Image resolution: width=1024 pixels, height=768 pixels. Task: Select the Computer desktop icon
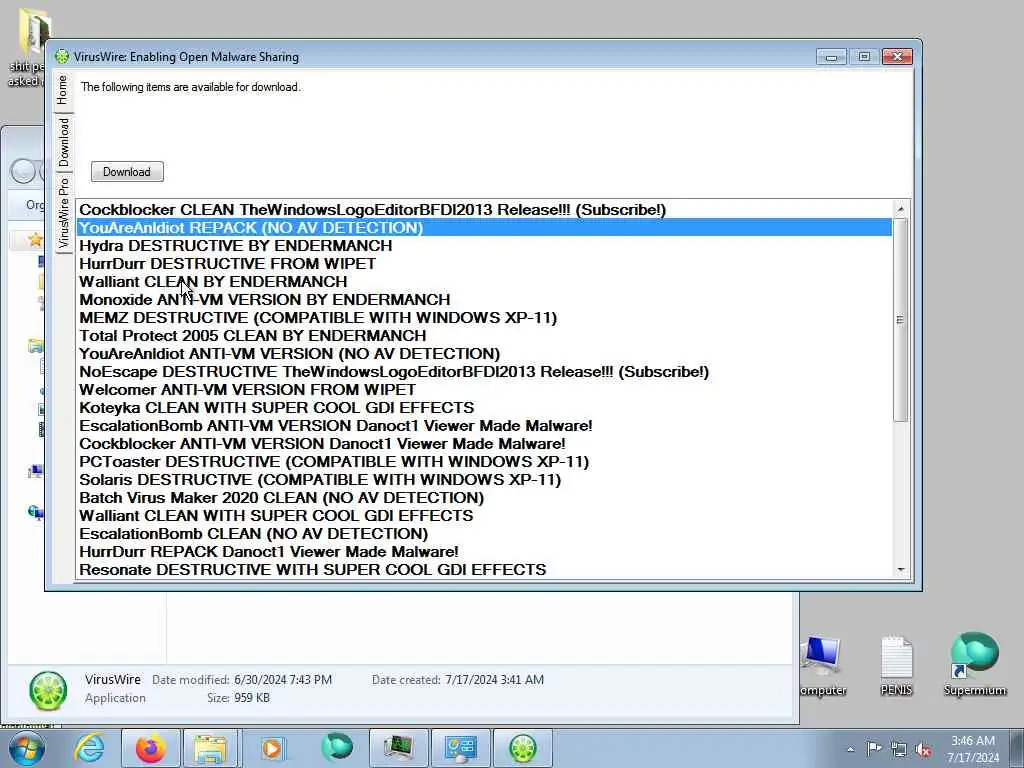822,665
